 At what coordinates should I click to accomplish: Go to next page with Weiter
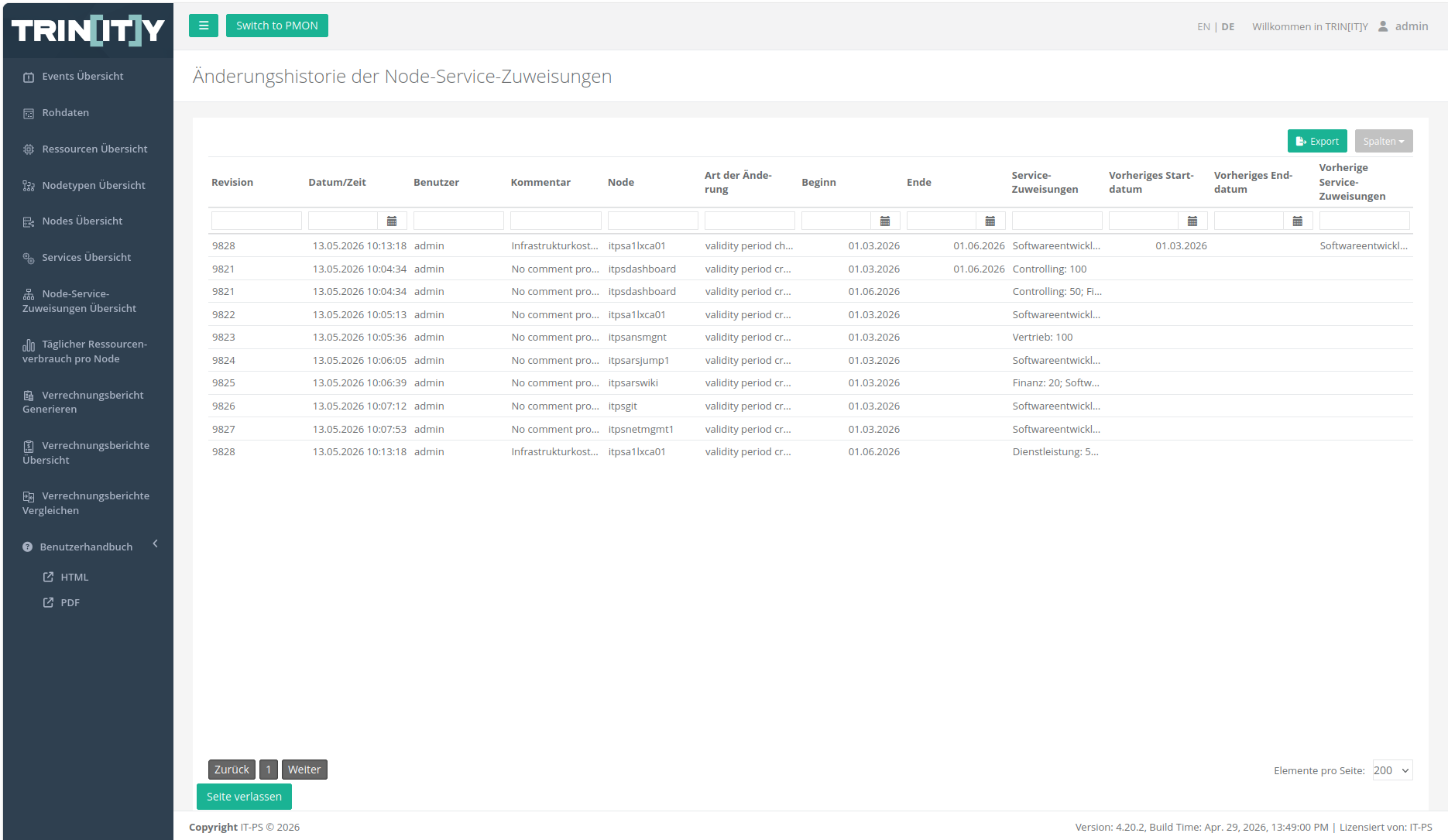[304, 770]
